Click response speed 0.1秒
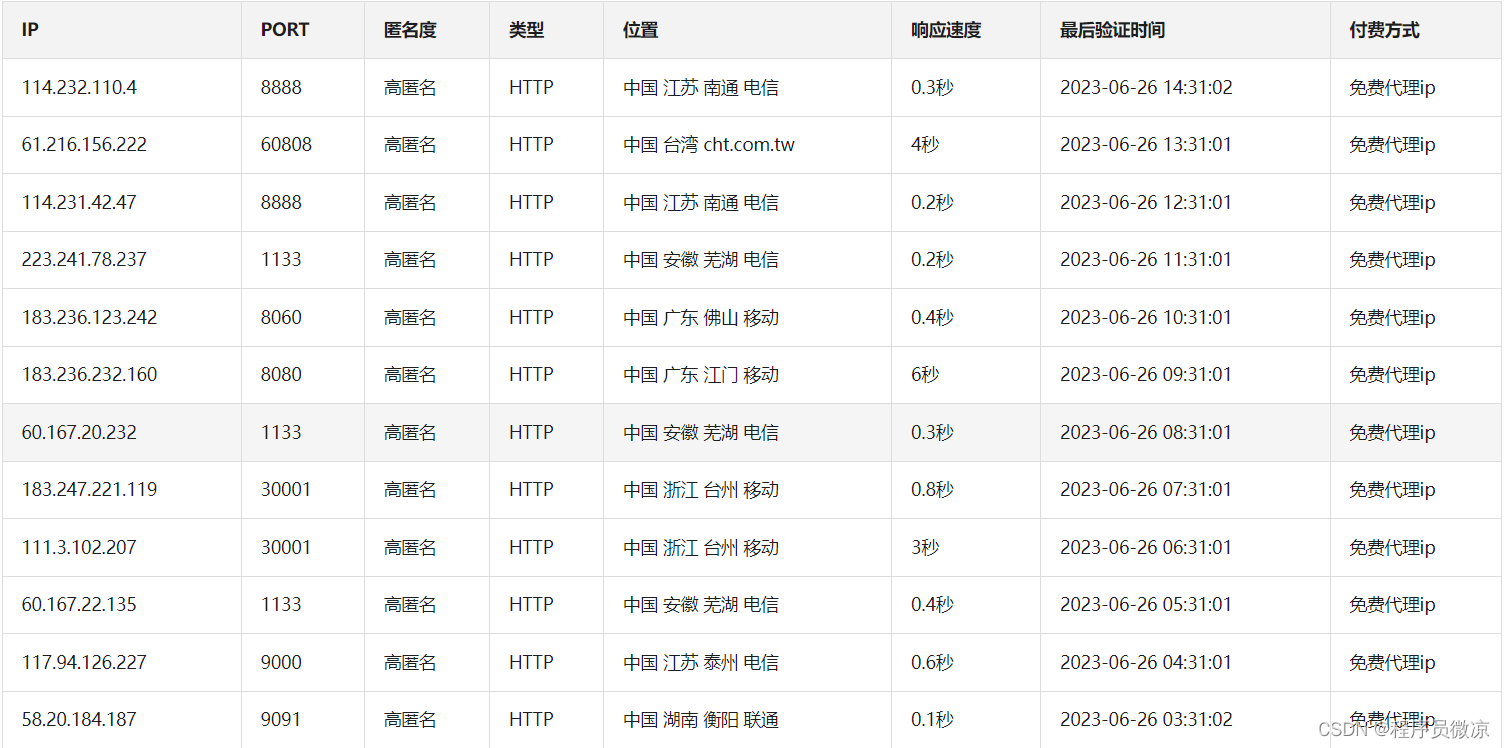This screenshot has width=1505, height=748. click(932, 719)
